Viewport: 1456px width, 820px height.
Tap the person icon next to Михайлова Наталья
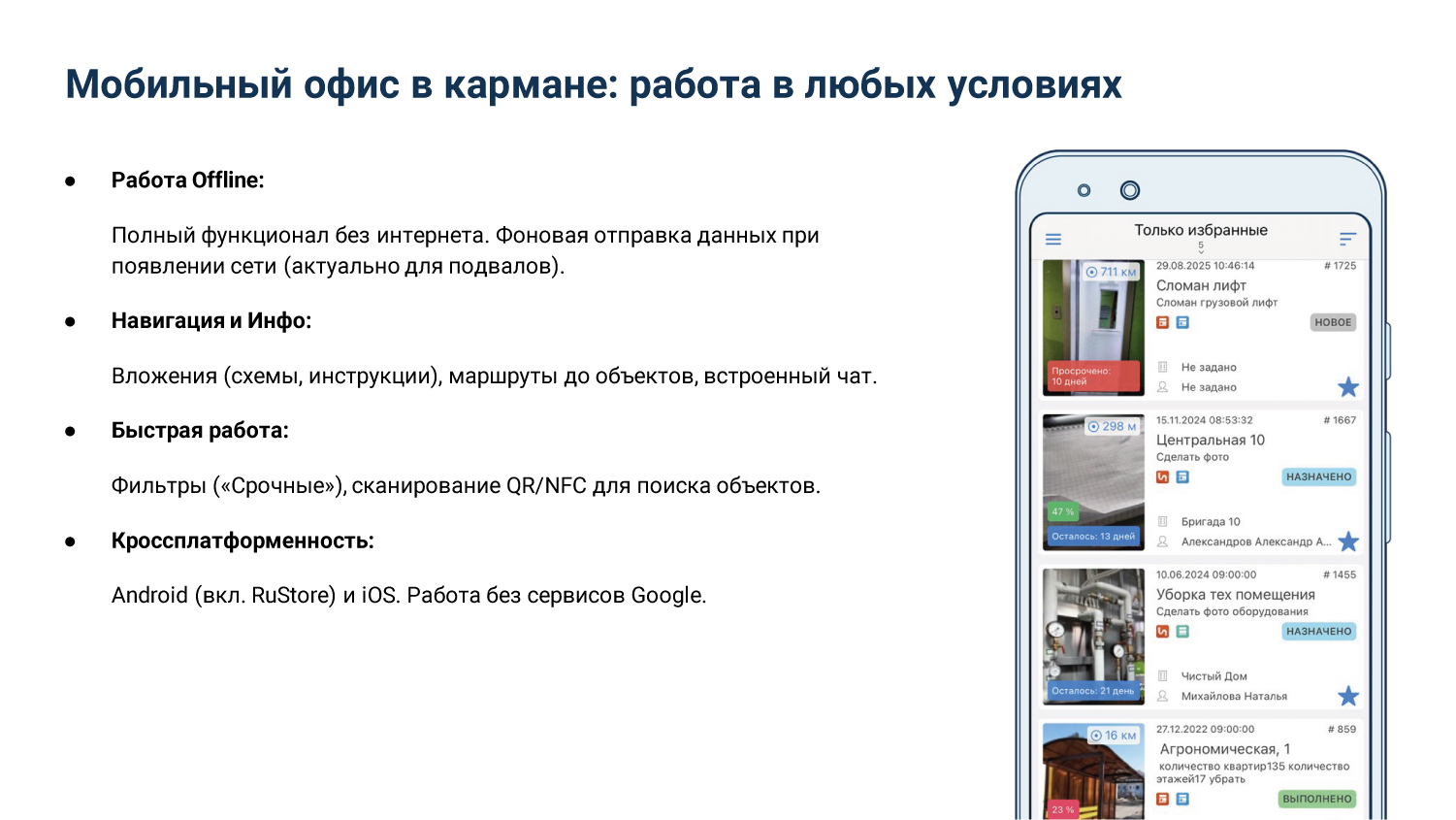(1162, 696)
